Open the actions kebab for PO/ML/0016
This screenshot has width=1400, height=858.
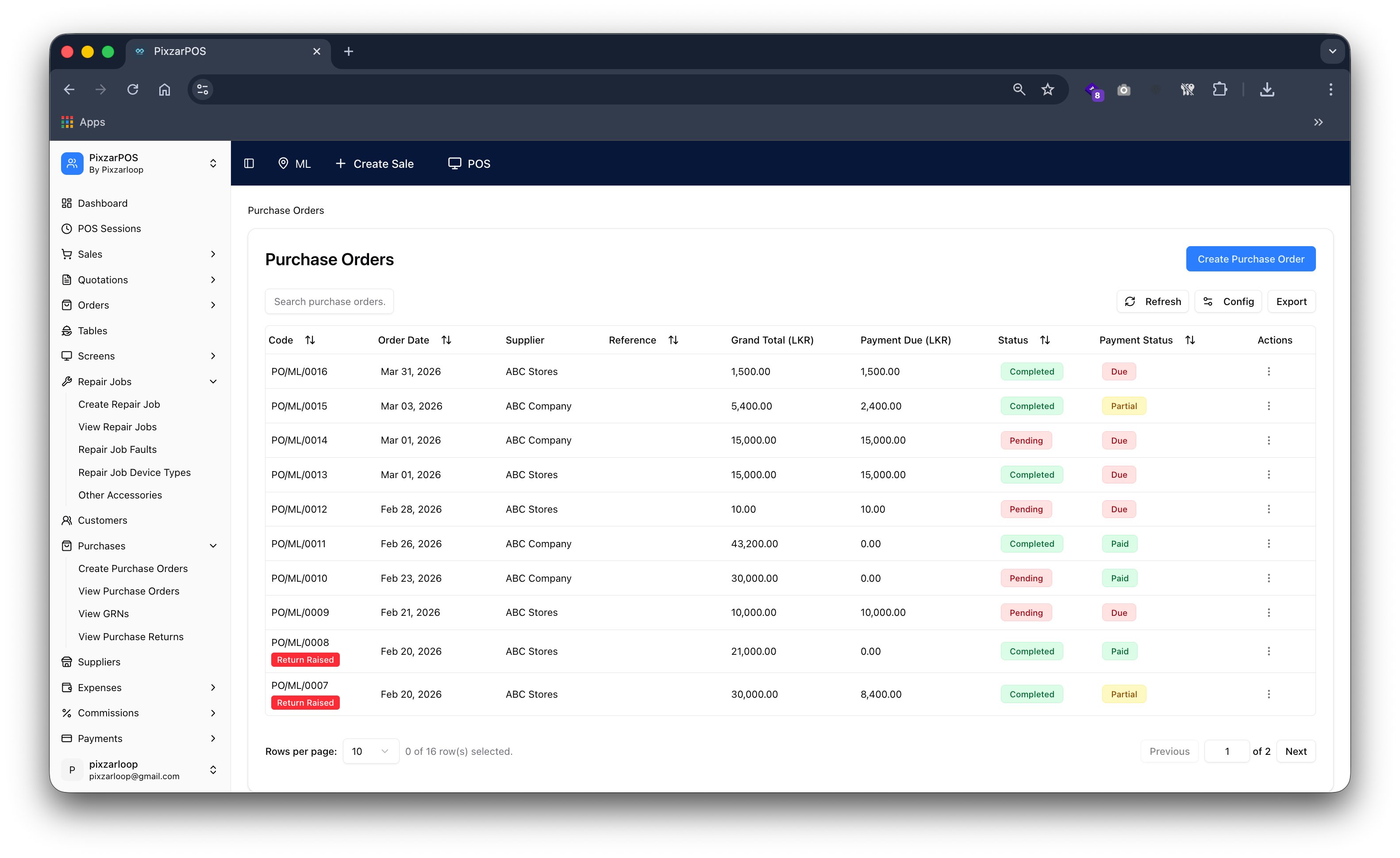pyautogui.click(x=1269, y=371)
